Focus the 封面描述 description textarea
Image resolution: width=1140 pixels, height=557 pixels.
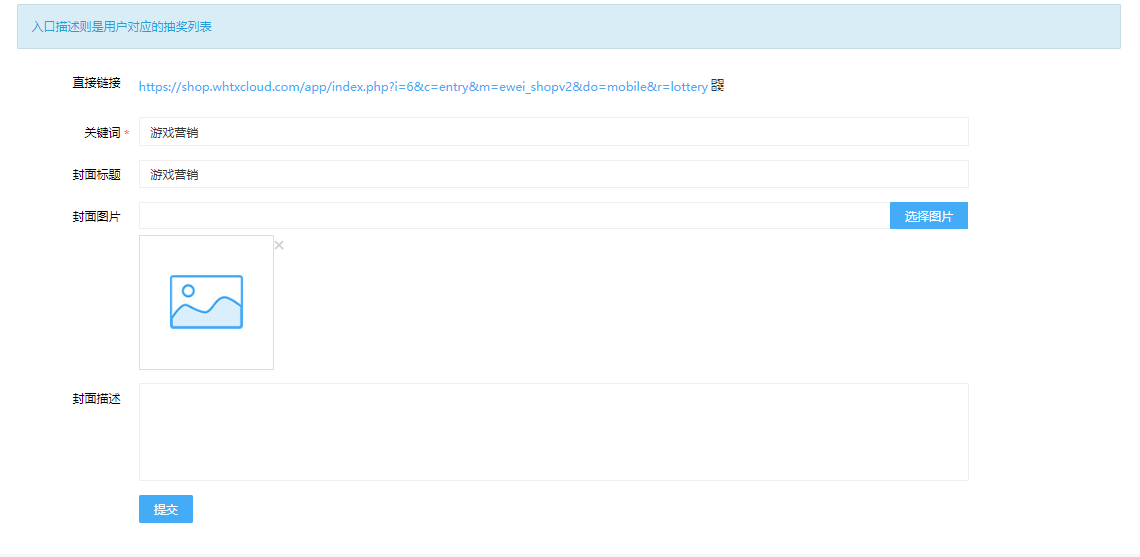[x=553, y=432]
